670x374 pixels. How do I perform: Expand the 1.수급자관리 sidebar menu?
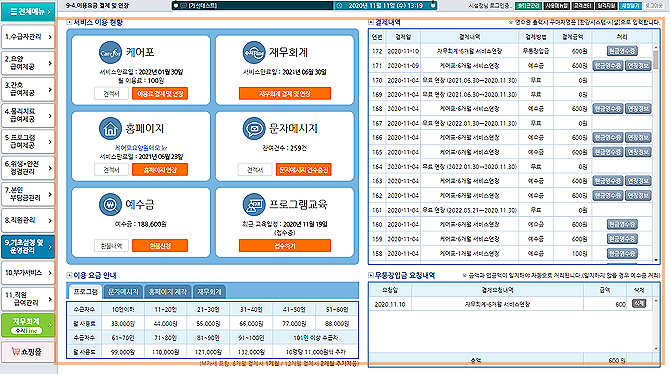28,37
